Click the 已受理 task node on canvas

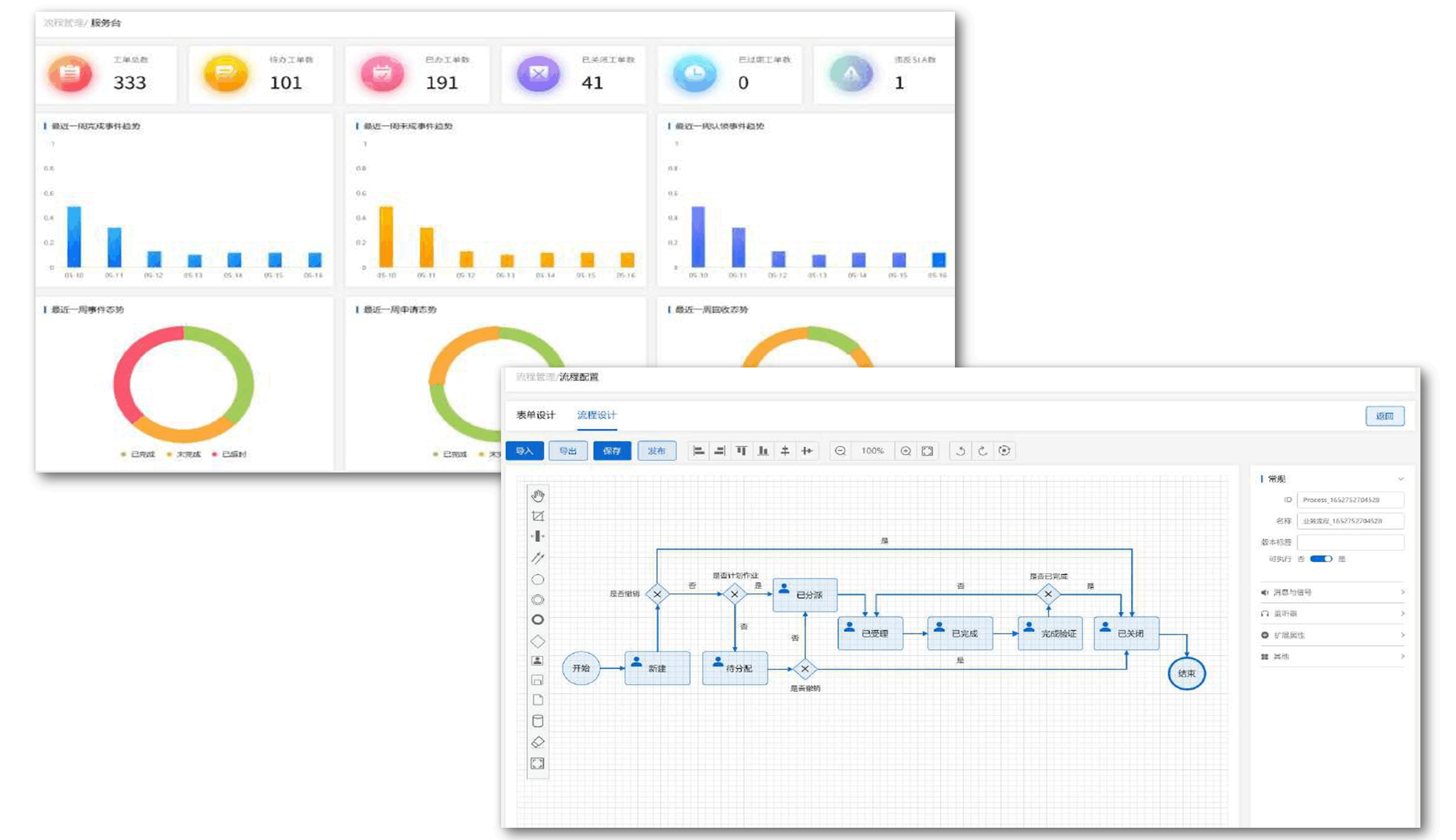pos(870,633)
